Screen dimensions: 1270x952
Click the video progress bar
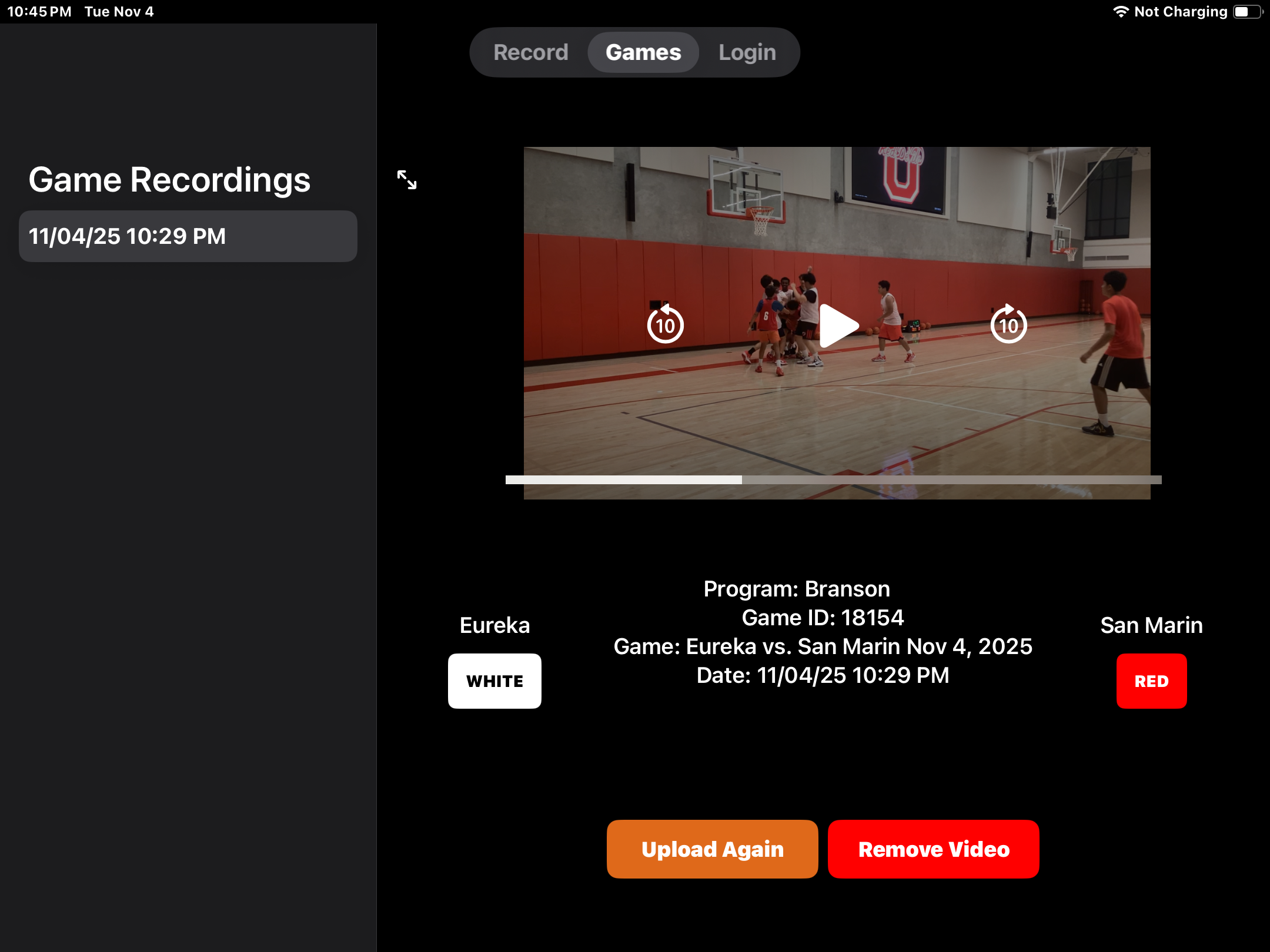pyautogui.click(x=833, y=480)
